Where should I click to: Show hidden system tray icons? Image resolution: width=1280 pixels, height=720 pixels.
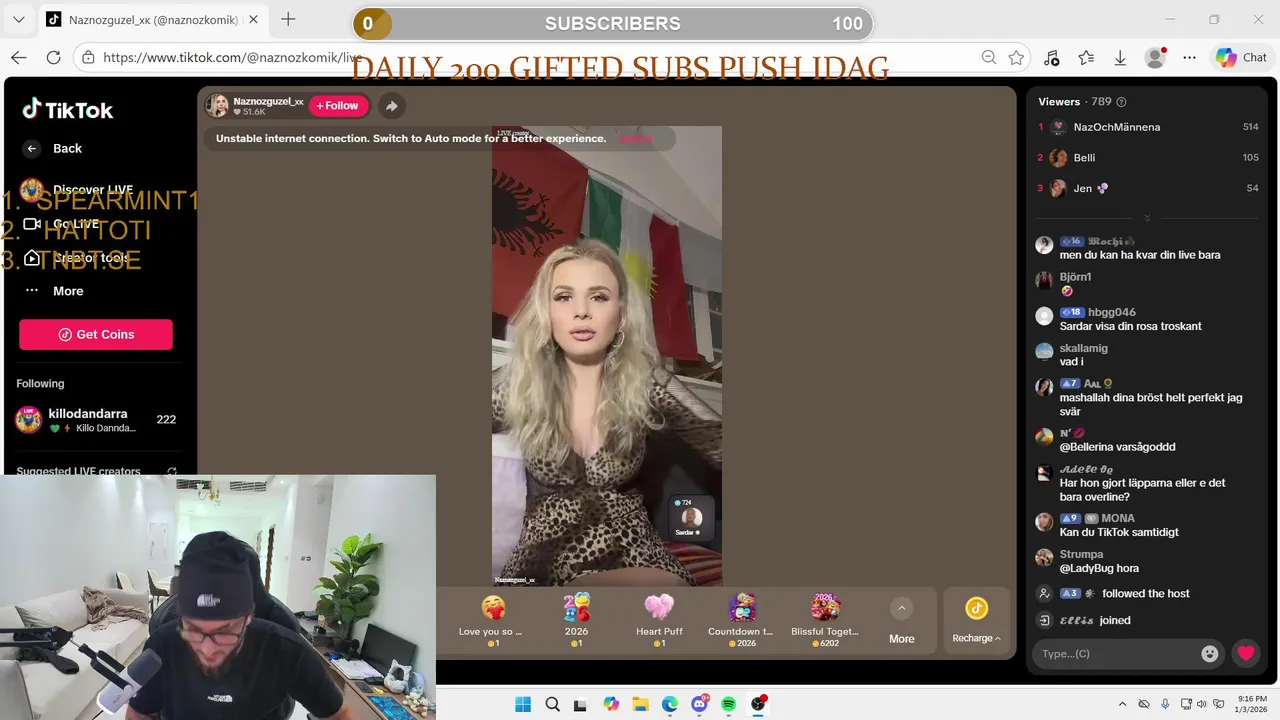pyautogui.click(x=1122, y=704)
